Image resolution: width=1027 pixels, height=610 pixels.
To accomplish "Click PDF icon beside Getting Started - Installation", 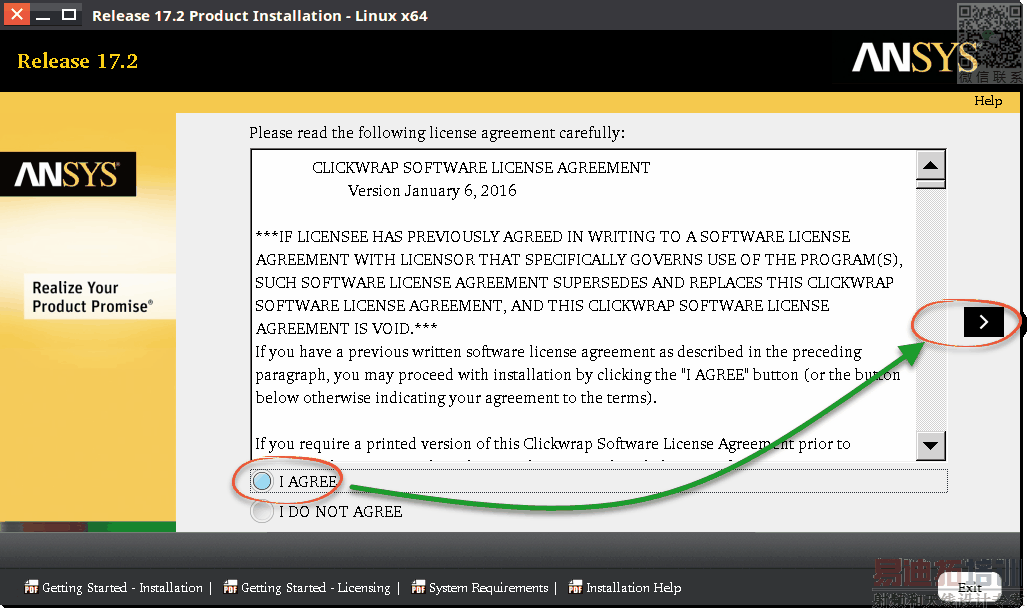I will pyautogui.click(x=31, y=587).
